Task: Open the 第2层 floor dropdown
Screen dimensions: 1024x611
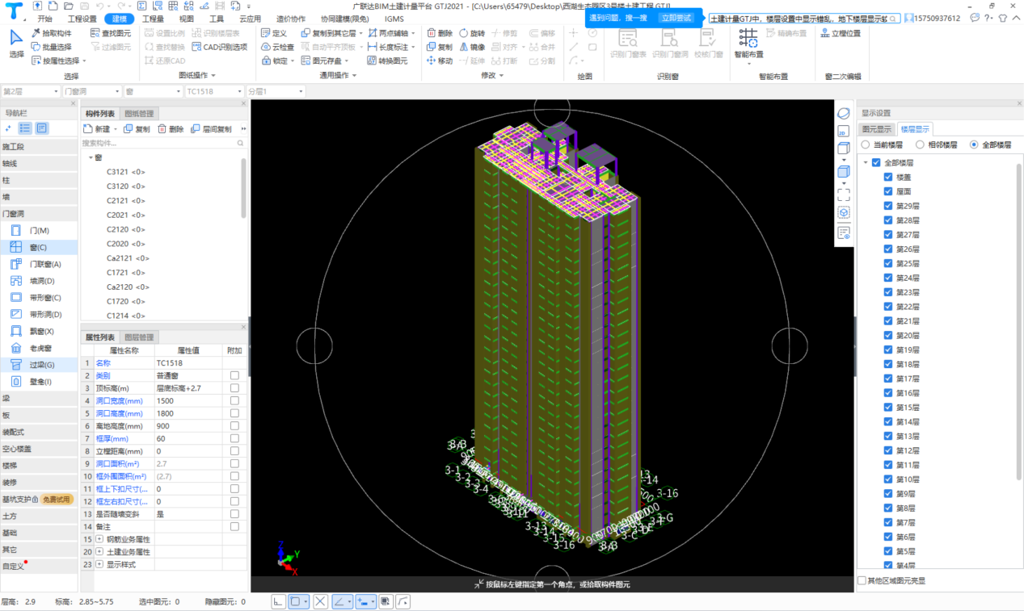Action: [x=30, y=91]
